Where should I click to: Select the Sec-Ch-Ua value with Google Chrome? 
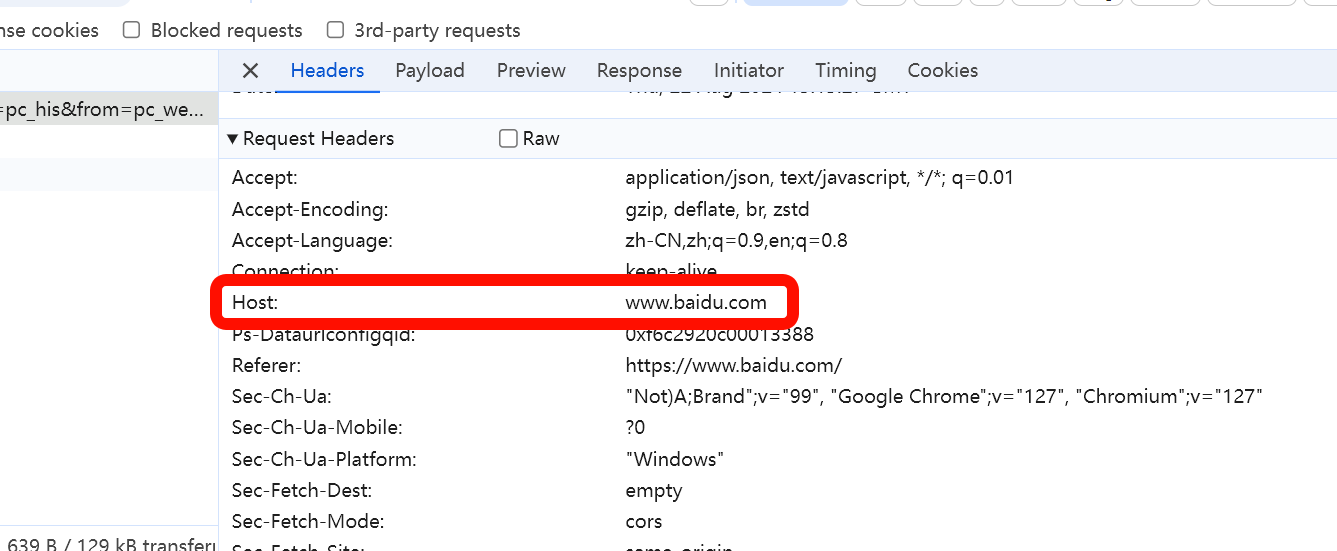944,397
